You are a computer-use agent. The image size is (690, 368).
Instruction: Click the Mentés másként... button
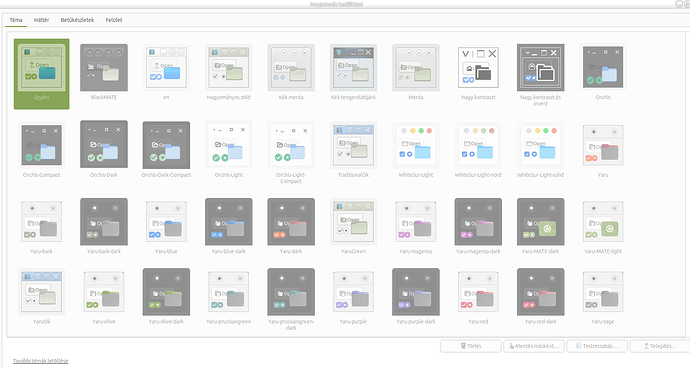pyautogui.click(x=533, y=346)
